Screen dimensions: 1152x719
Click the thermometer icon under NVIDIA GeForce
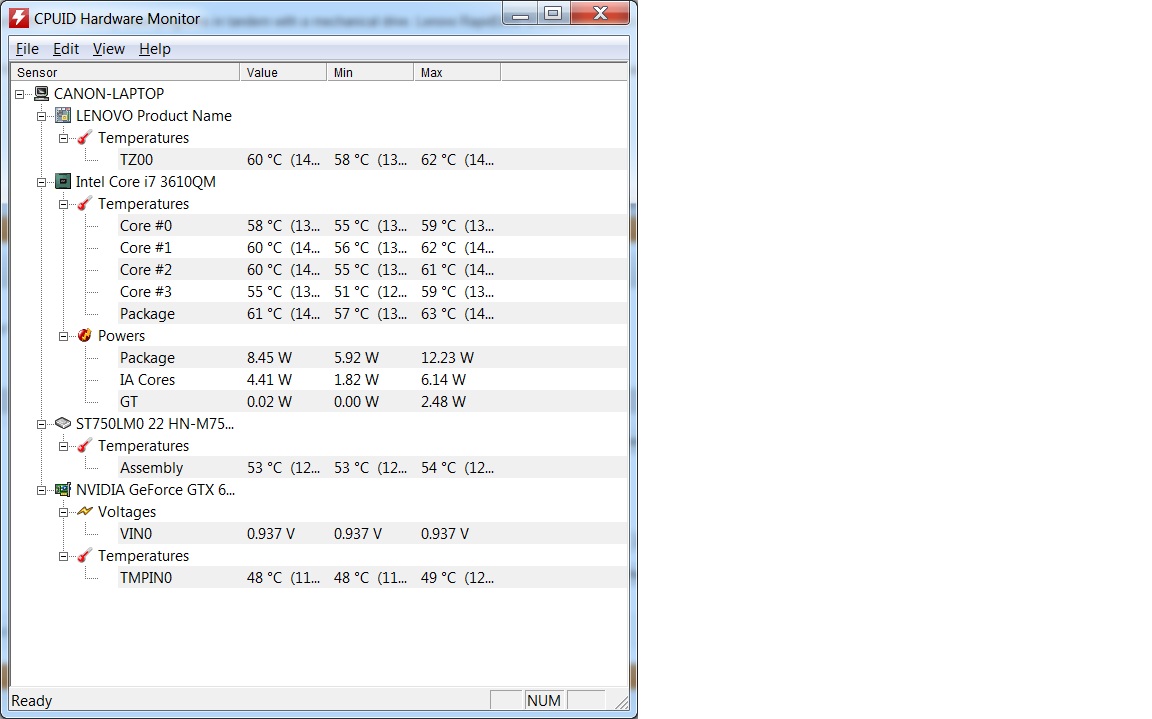tap(85, 556)
